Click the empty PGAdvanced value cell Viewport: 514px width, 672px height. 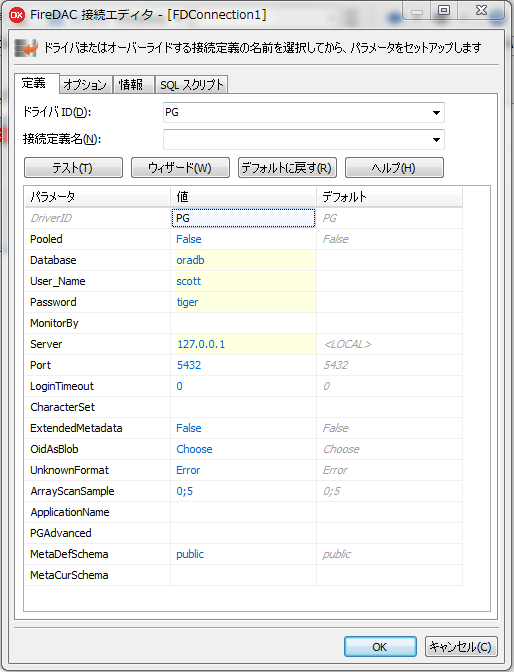coord(243,533)
